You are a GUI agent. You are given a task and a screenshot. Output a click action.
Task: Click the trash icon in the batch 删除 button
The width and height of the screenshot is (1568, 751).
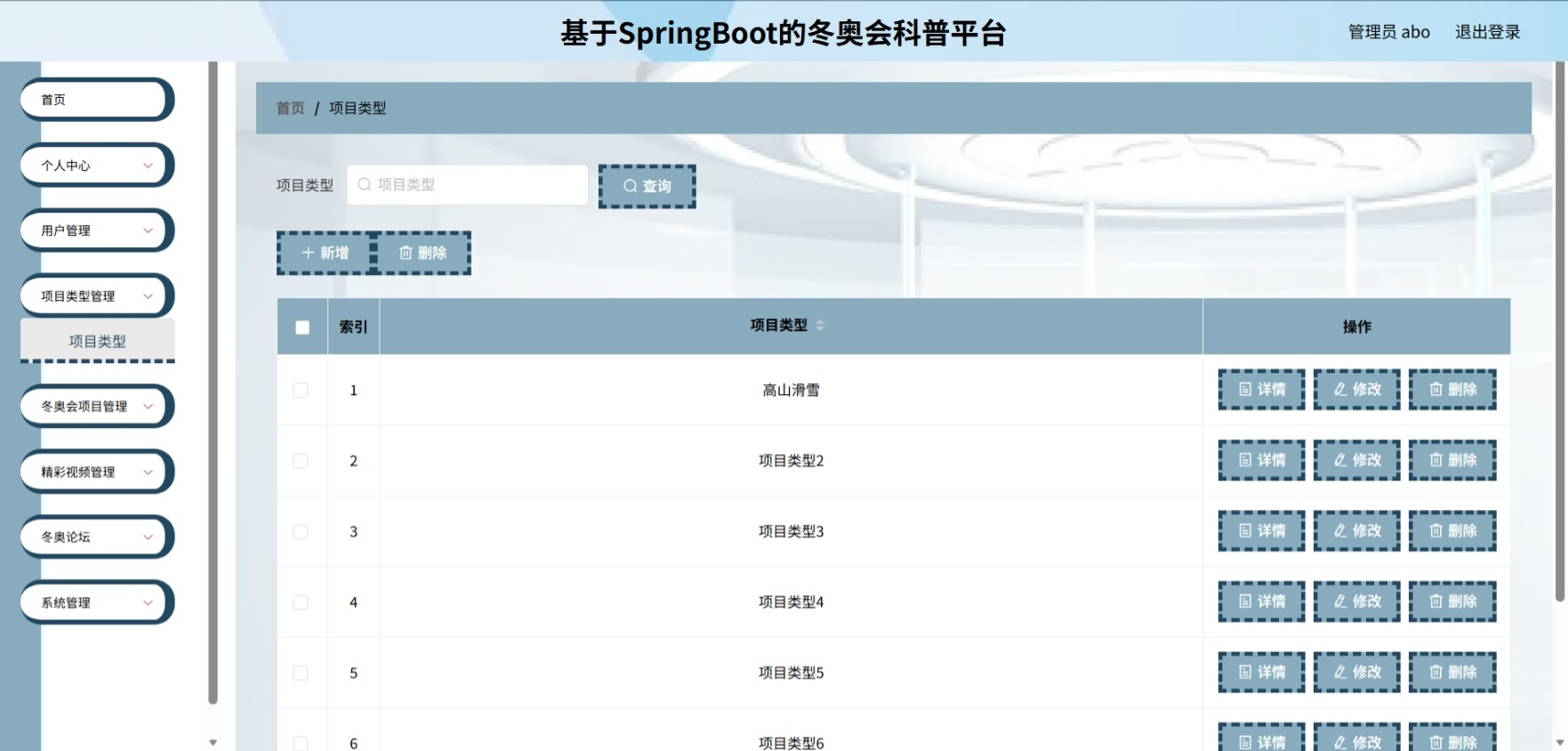coord(406,253)
